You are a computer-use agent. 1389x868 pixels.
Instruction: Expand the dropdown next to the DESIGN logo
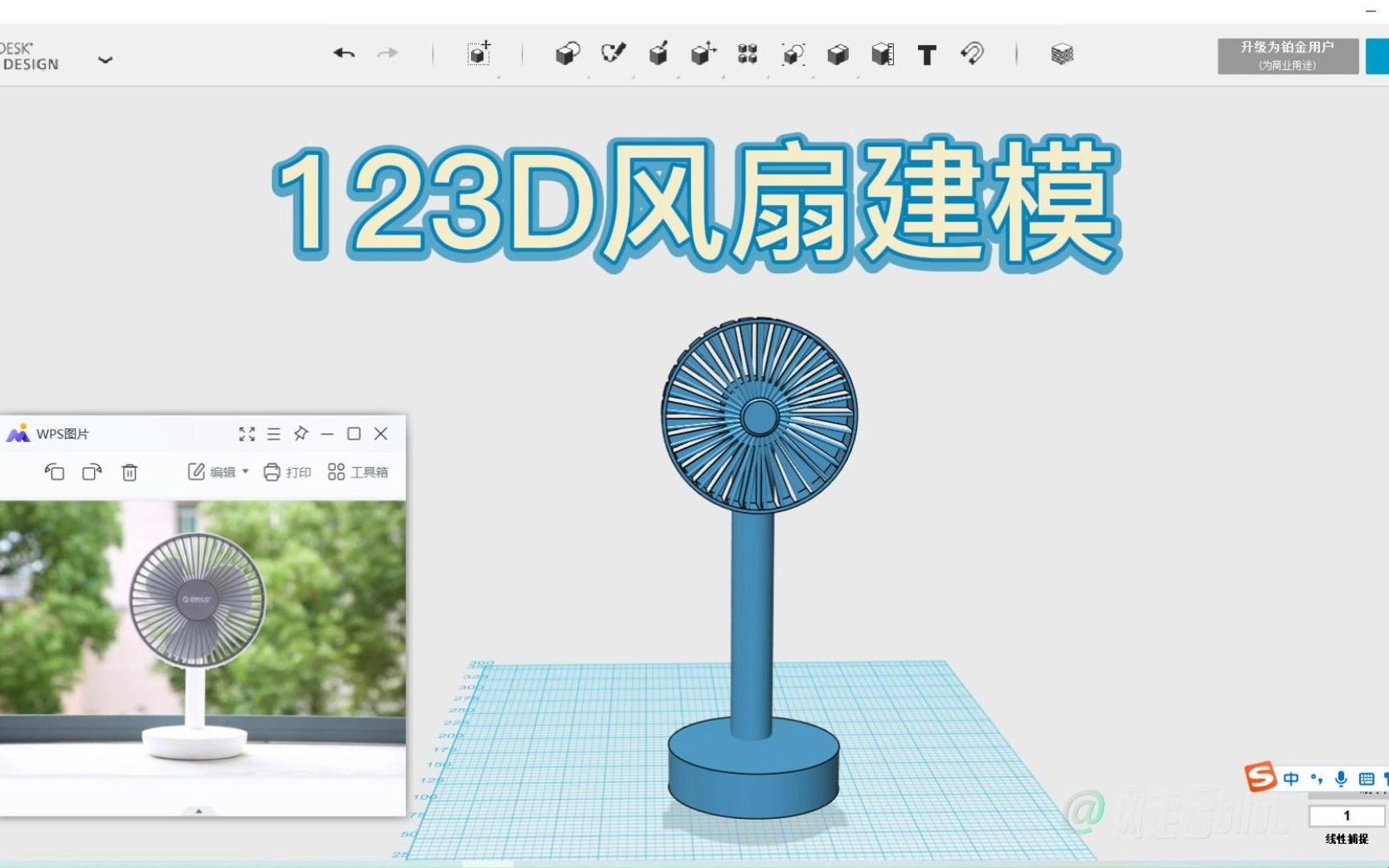click(105, 59)
